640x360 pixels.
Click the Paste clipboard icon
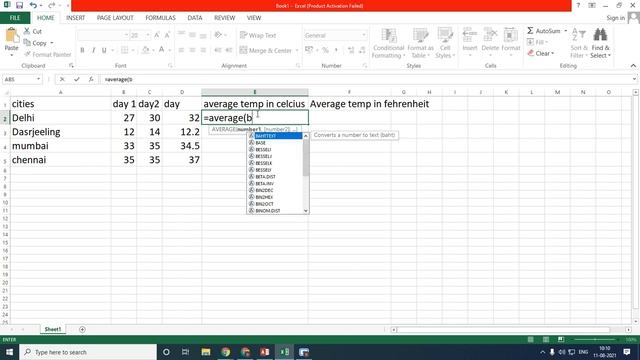(11, 36)
